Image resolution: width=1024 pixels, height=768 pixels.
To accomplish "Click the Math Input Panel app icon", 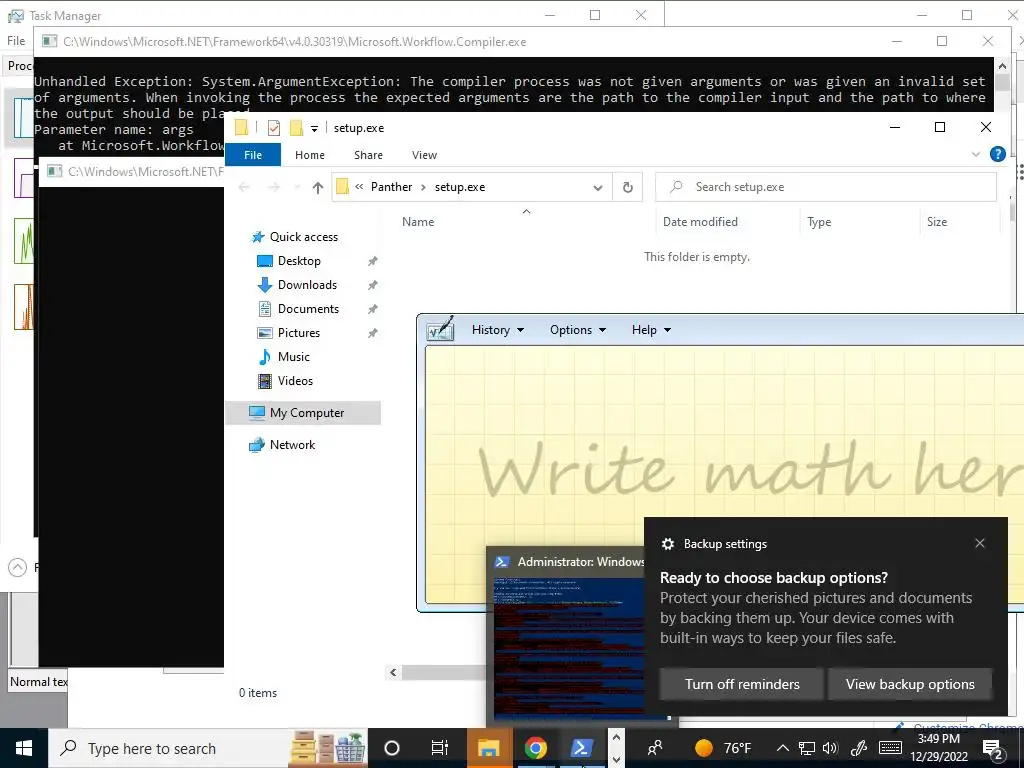I will [x=440, y=329].
